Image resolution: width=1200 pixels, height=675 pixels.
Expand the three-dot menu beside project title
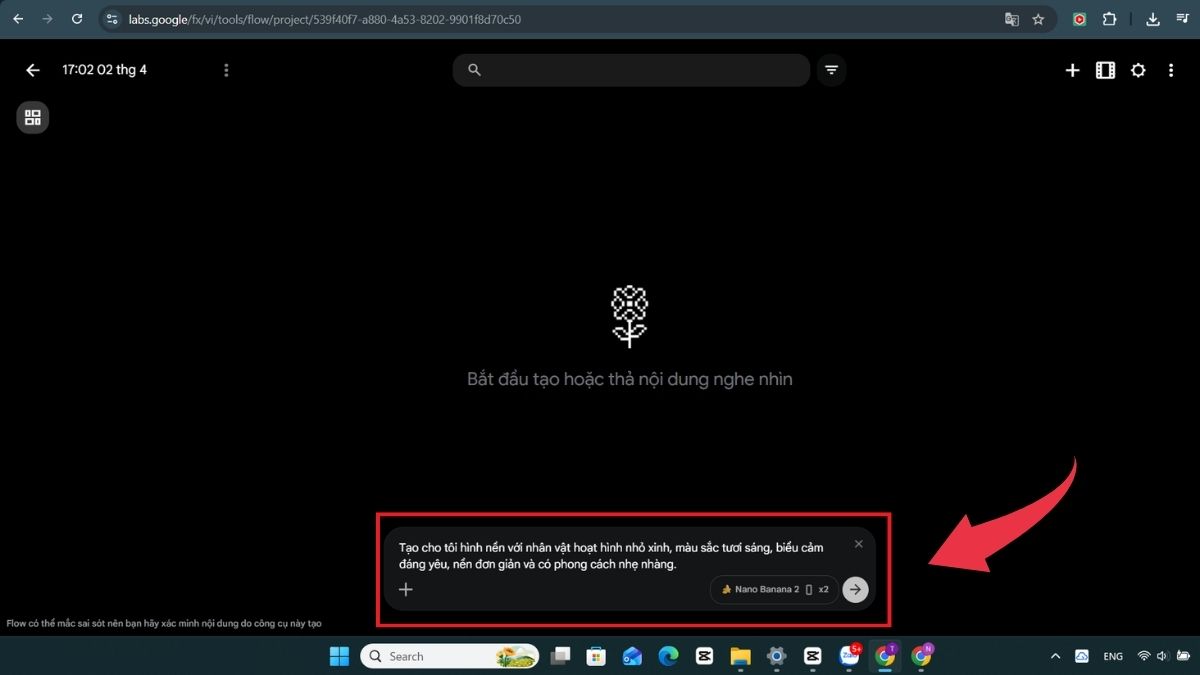click(x=226, y=70)
